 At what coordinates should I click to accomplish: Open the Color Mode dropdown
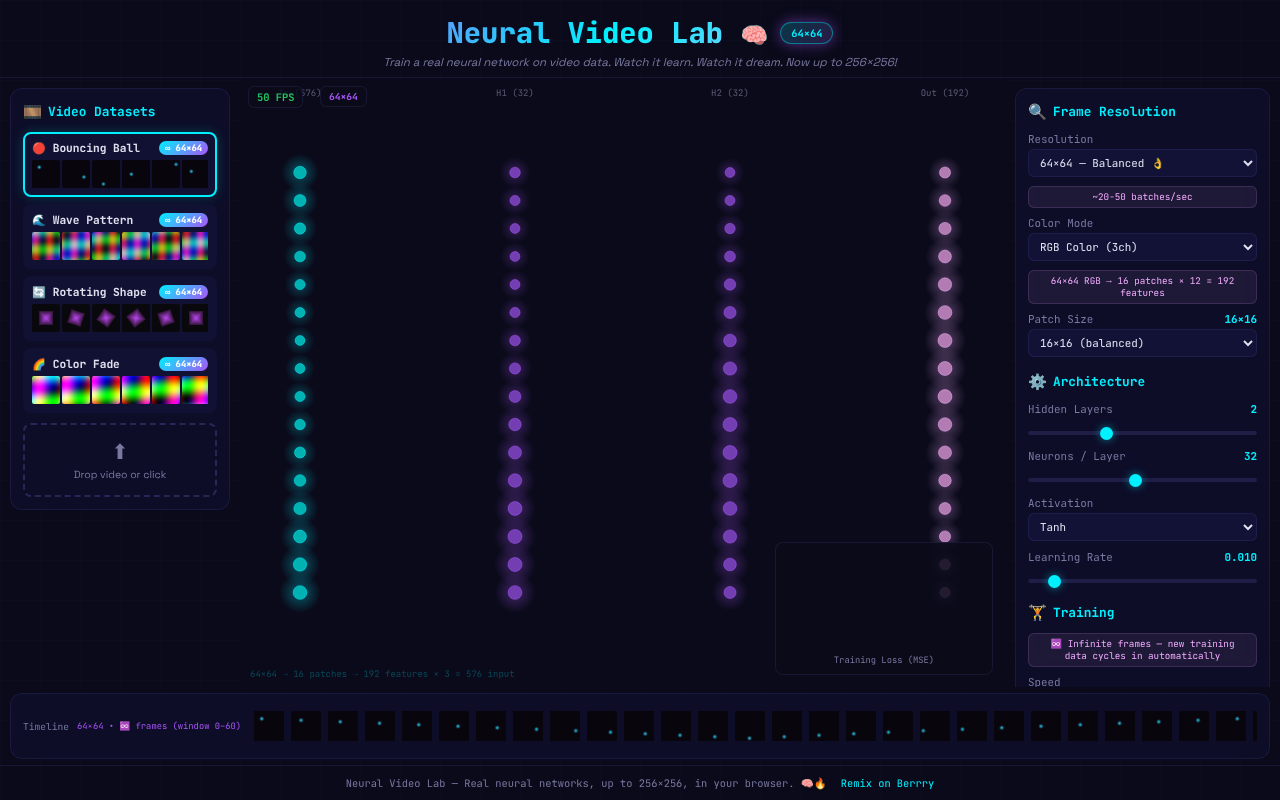(x=1142, y=247)
